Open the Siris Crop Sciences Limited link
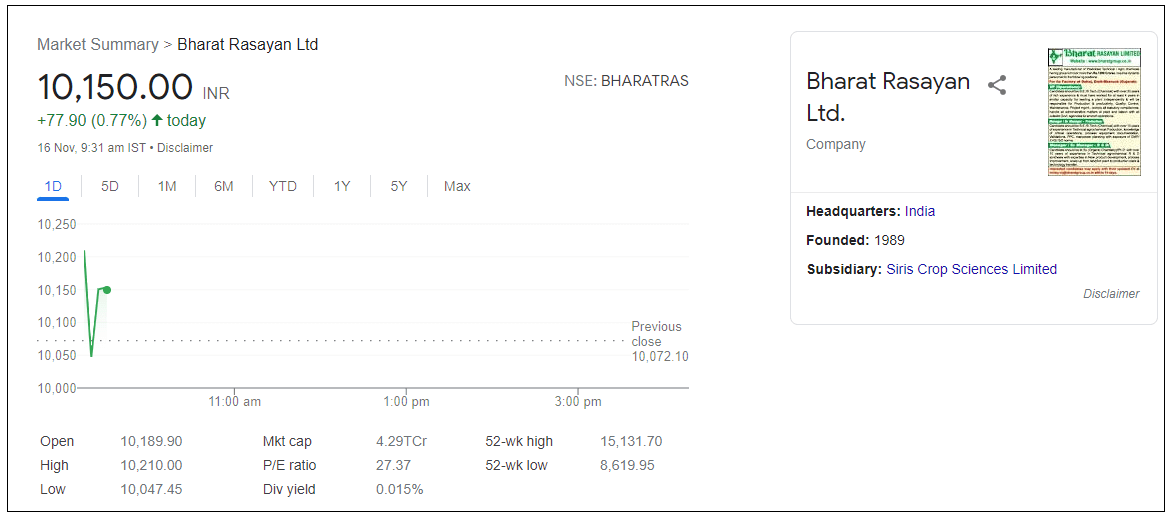The image size is (1174, 521). (x=971, y=269)
